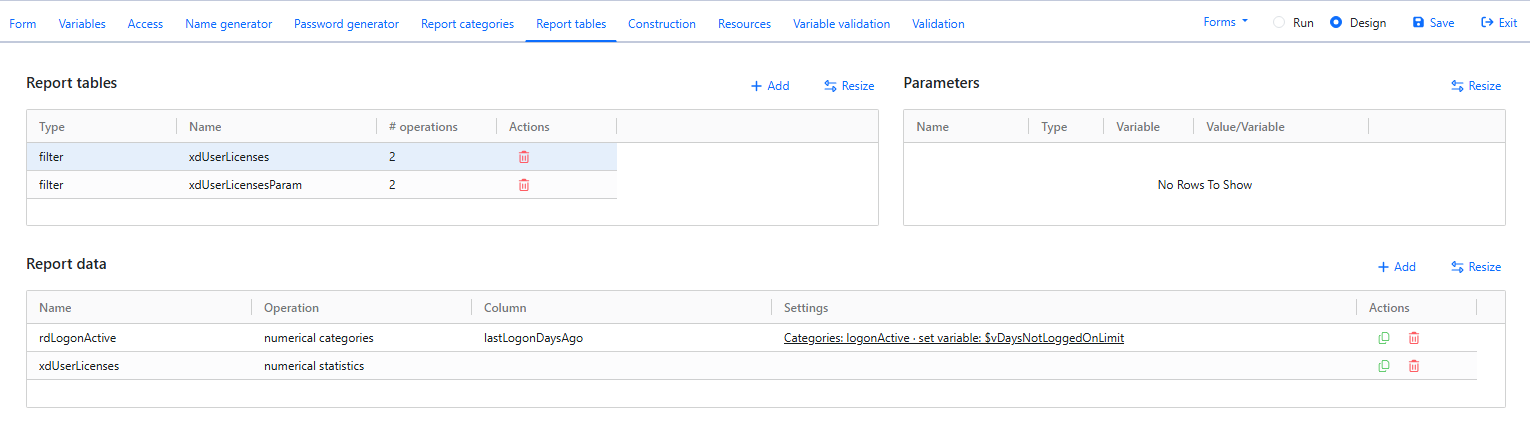Switch to the Form tab
1530x445 pixels.
pos(23,24)
